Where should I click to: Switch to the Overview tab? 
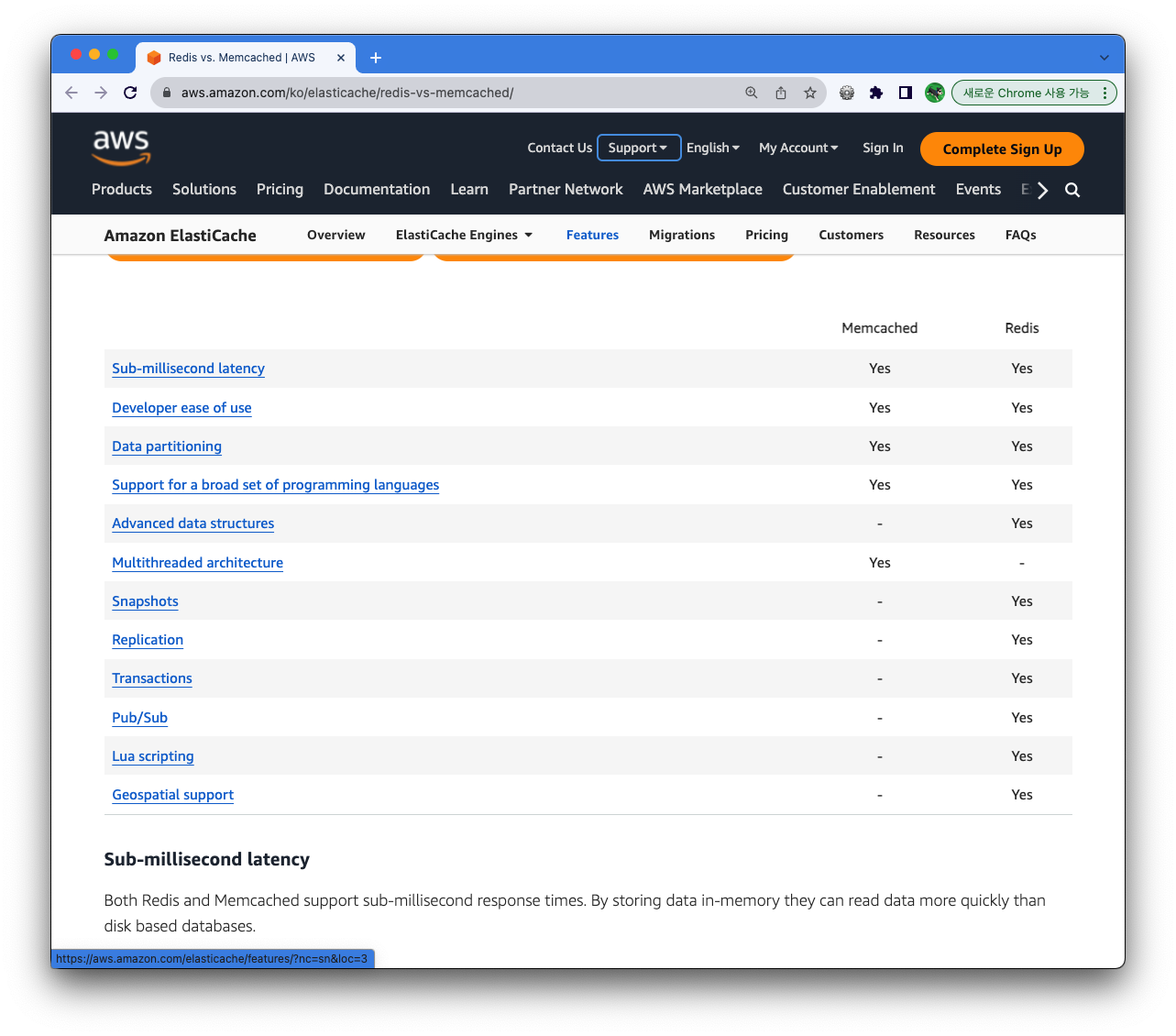tap(336, 235)
